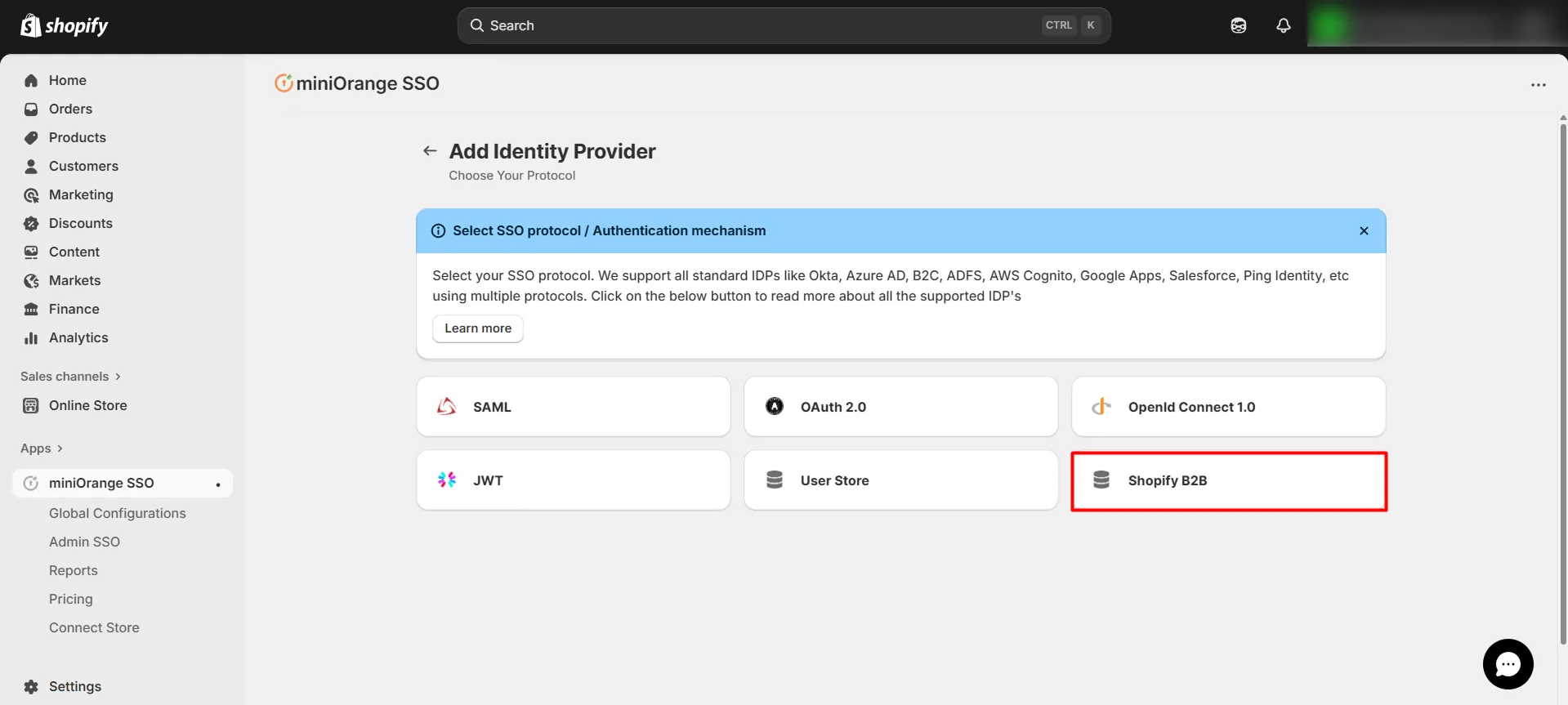The image size is (1568, 705).
Task: Choose the JWT protocol card
Action: tap(573, 480)
